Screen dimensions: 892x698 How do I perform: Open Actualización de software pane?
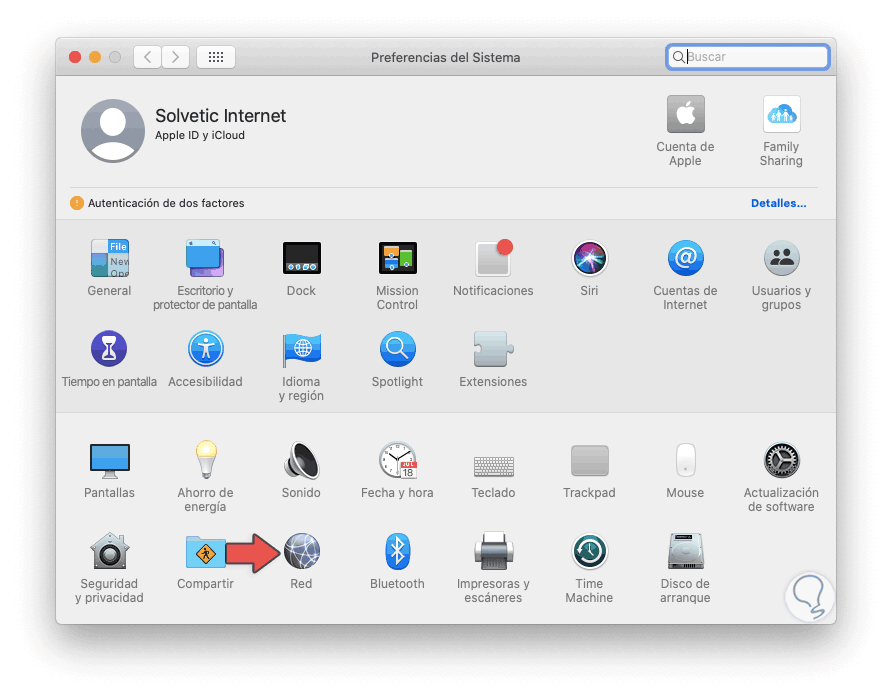coord(782,460)
